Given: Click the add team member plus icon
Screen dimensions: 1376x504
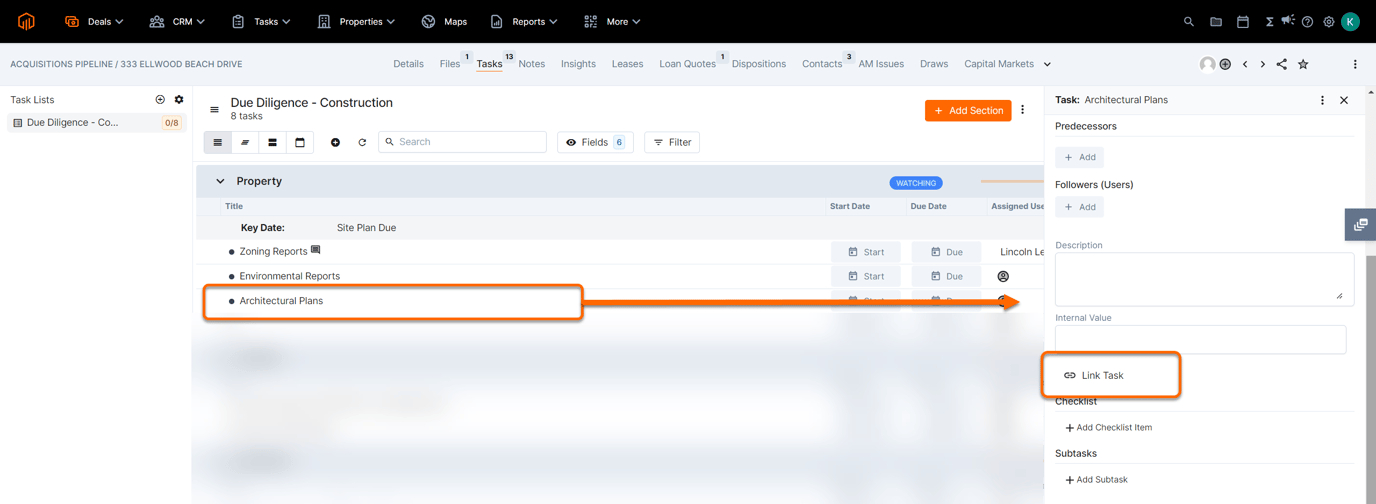Looking at the screenshot, I should pos(1225,64).
